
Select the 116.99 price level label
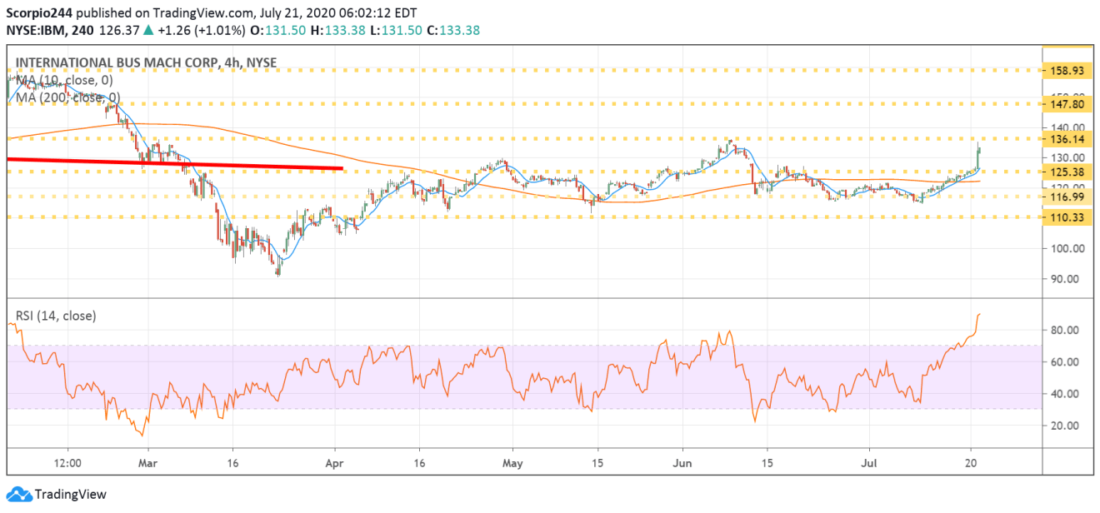pos(1069,196)
